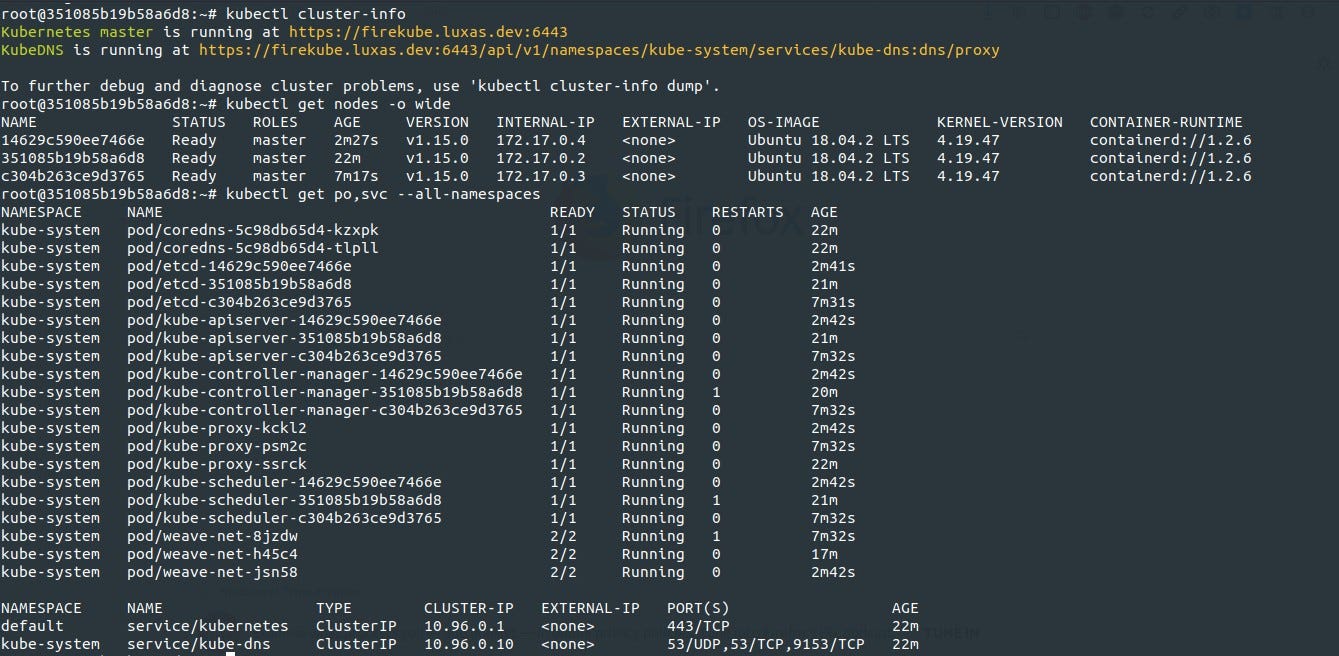
Task: Click internal IP 172.17.0.3
Action: tap(541, 176)
